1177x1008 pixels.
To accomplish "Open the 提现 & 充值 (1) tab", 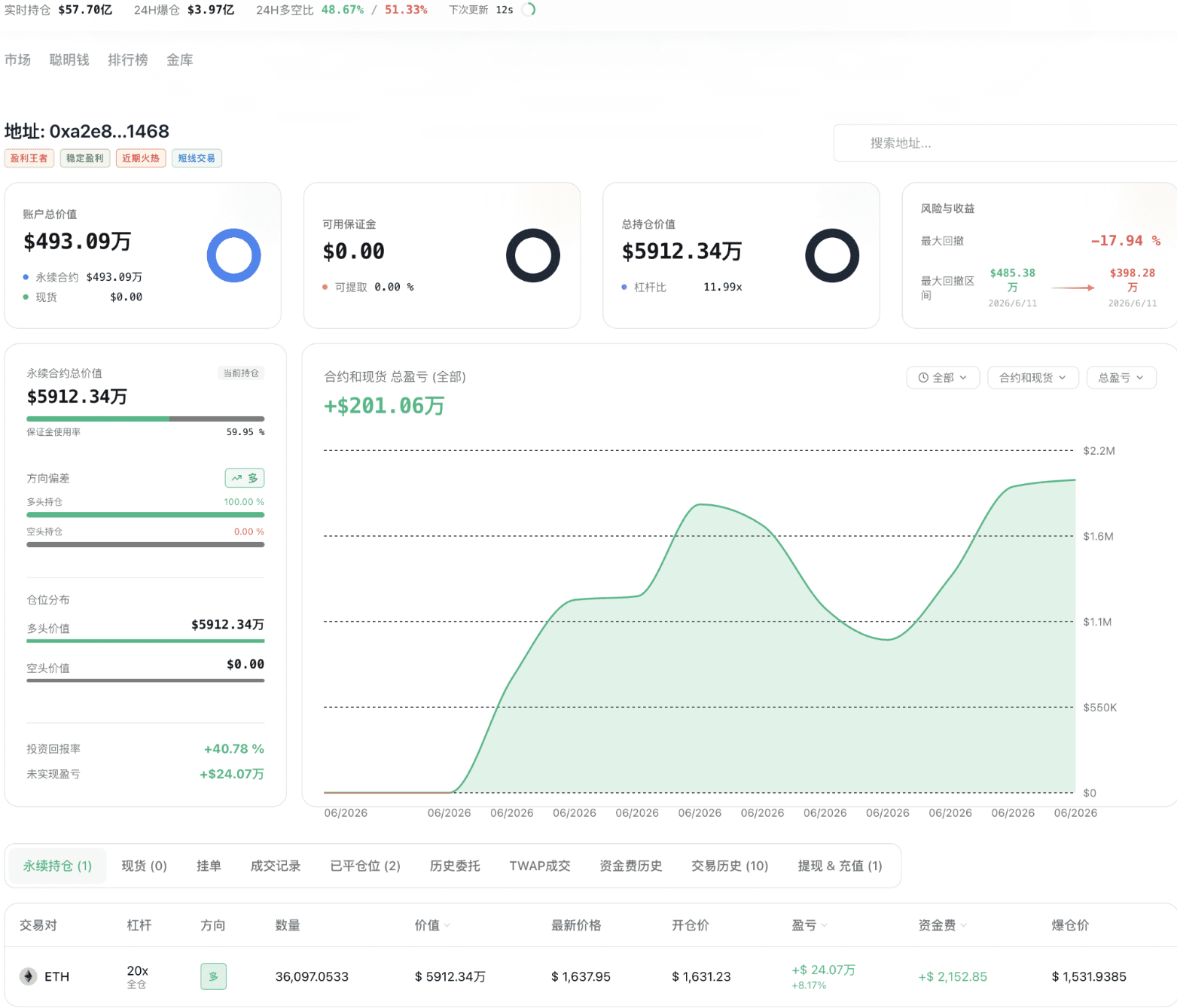I will (x=840, y=866).
